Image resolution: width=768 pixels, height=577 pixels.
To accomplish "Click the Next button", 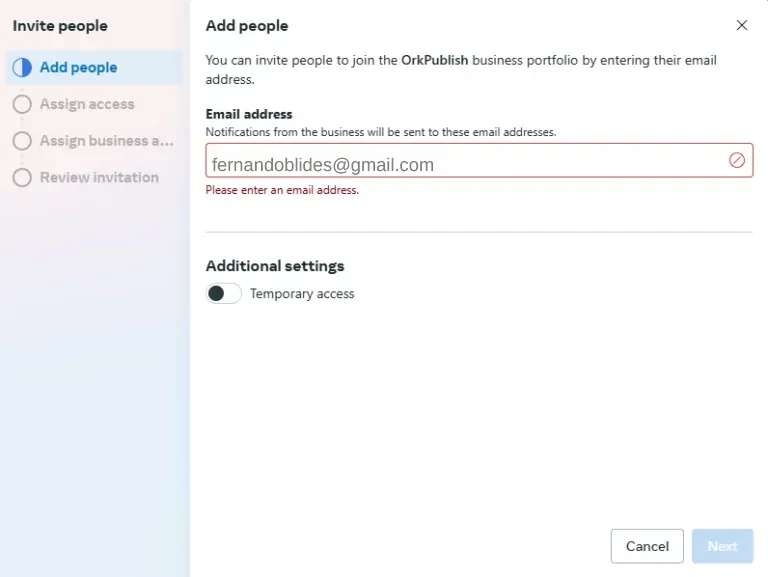I will (x=722, y=546).
